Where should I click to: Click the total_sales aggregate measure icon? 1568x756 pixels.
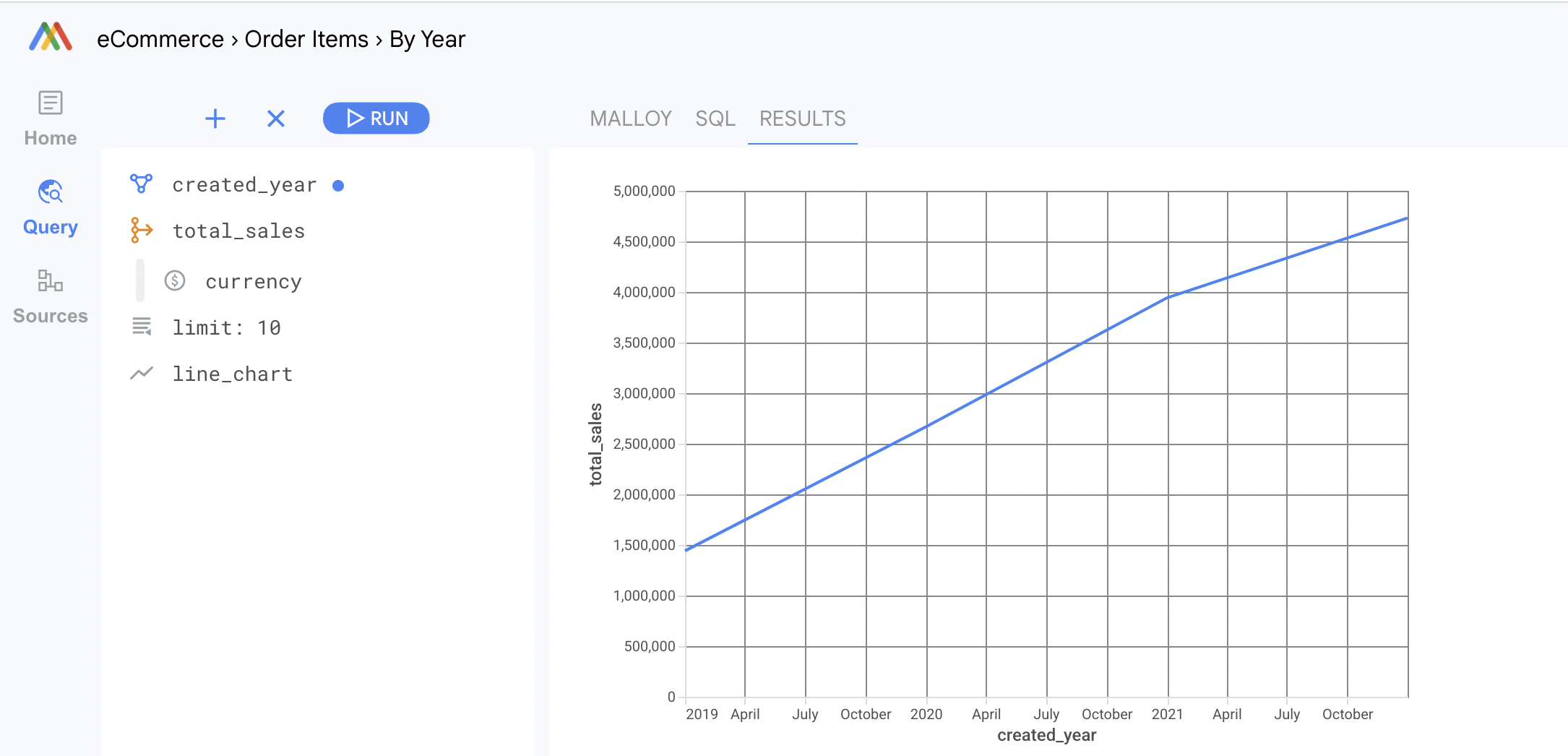142,230
